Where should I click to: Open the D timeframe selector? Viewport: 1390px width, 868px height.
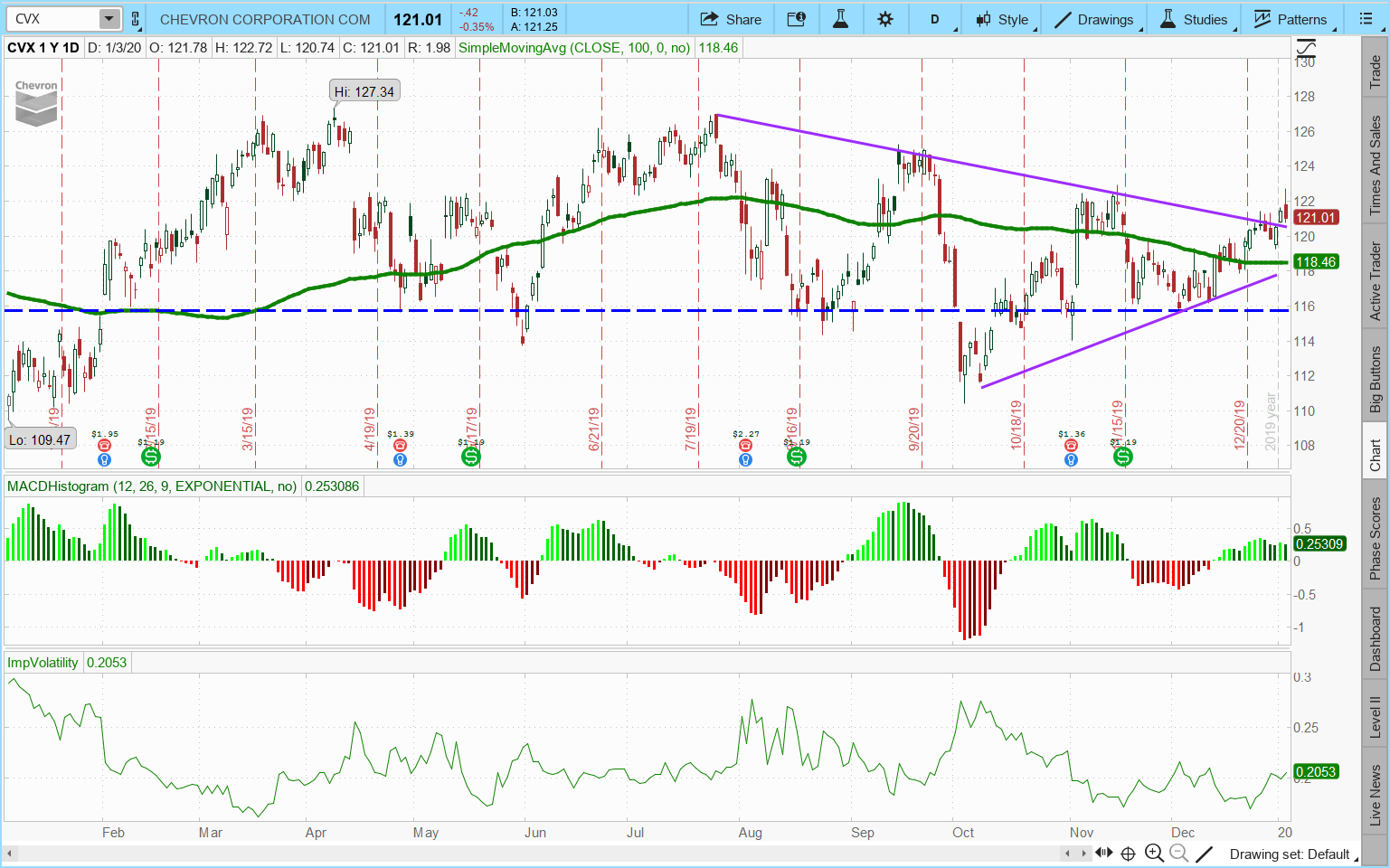point(935,19)
